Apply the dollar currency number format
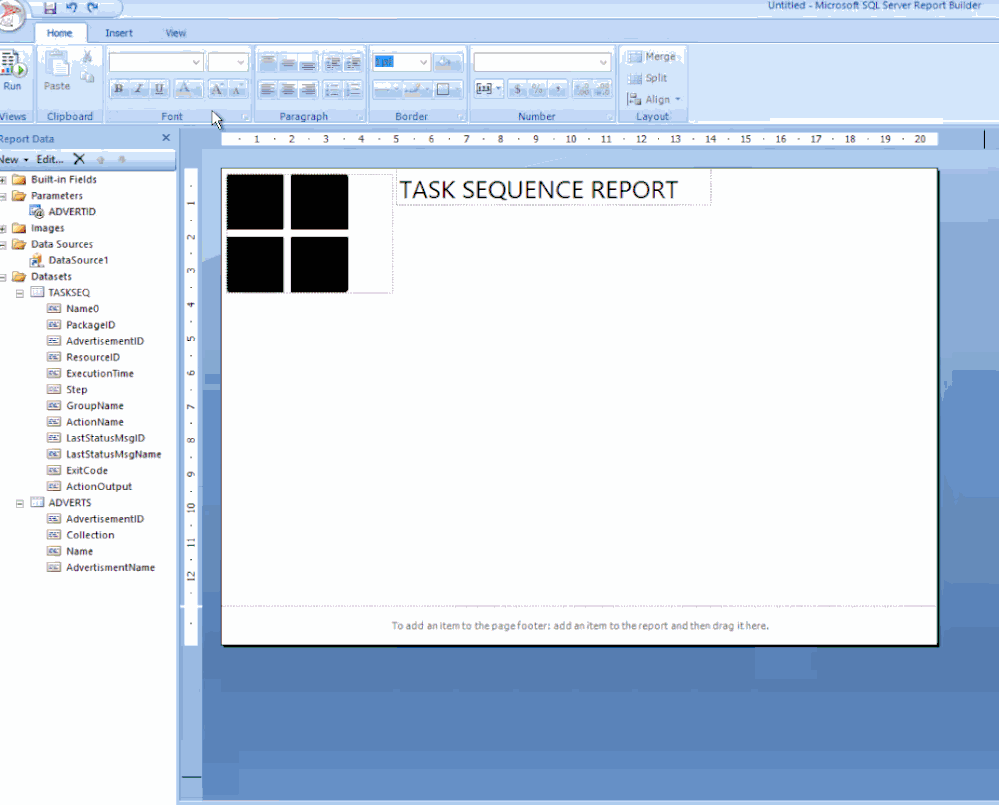This screenshot has width=999, height=805. 518,89
